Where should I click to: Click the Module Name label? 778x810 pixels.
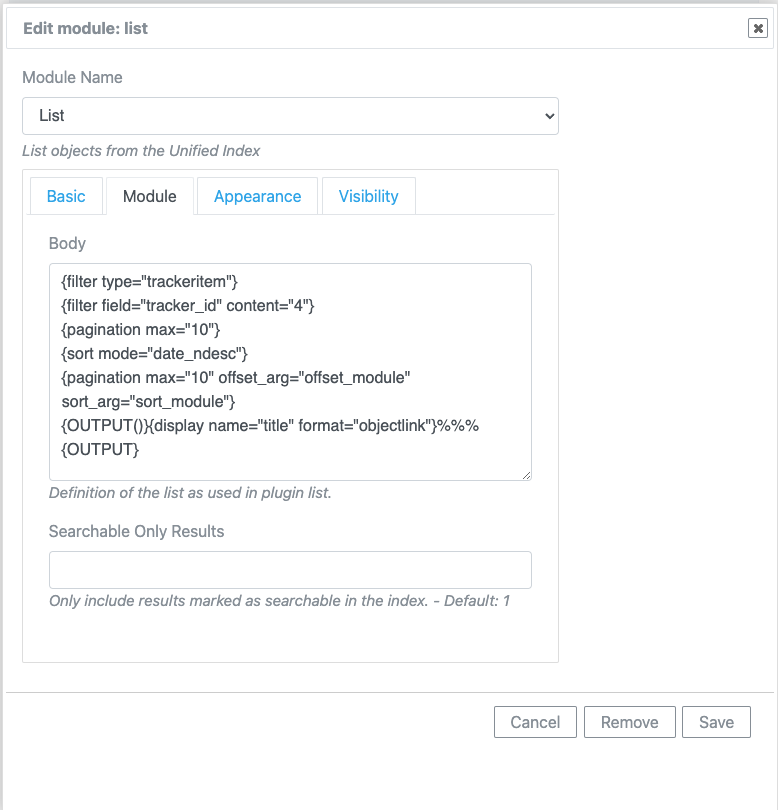(72, 77)
